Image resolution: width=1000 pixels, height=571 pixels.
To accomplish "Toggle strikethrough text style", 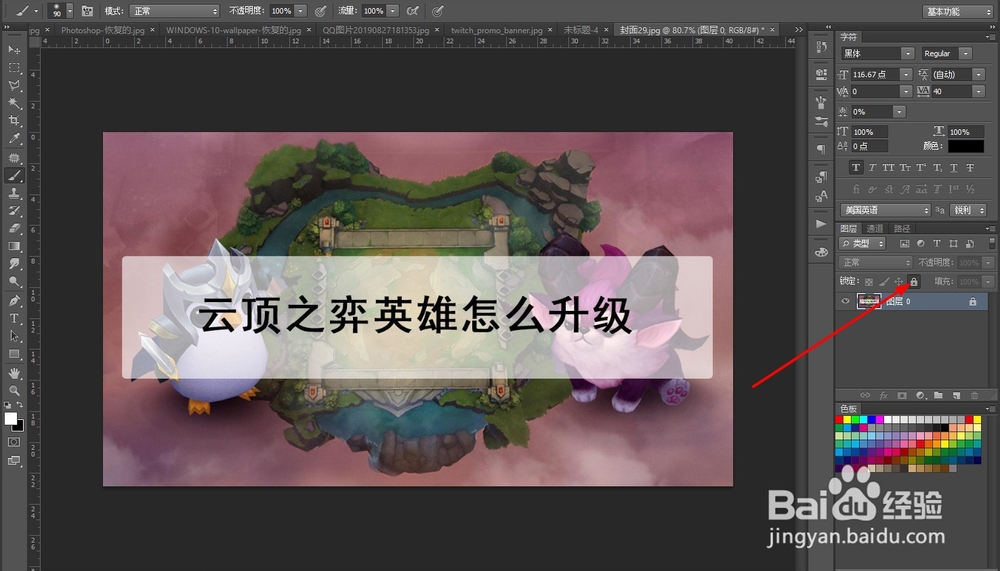I will [970, 168].
